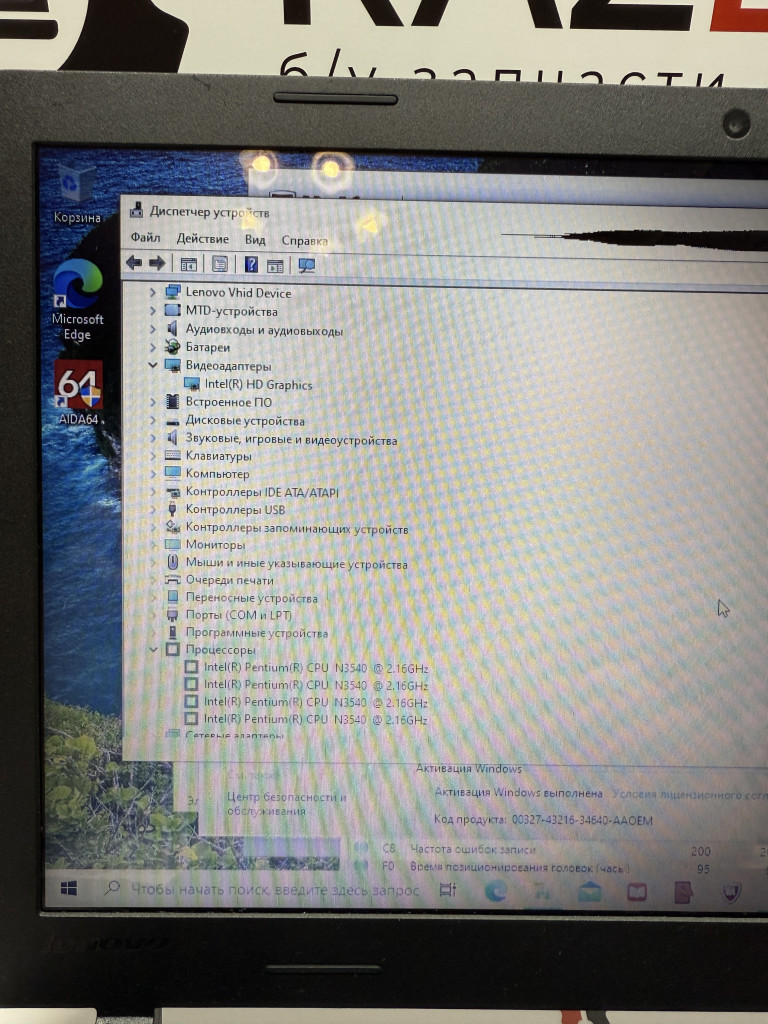768x1024 pixels.
Task: Click Частота ошибок записи row in AIDA64
Action: pos(473,849)
